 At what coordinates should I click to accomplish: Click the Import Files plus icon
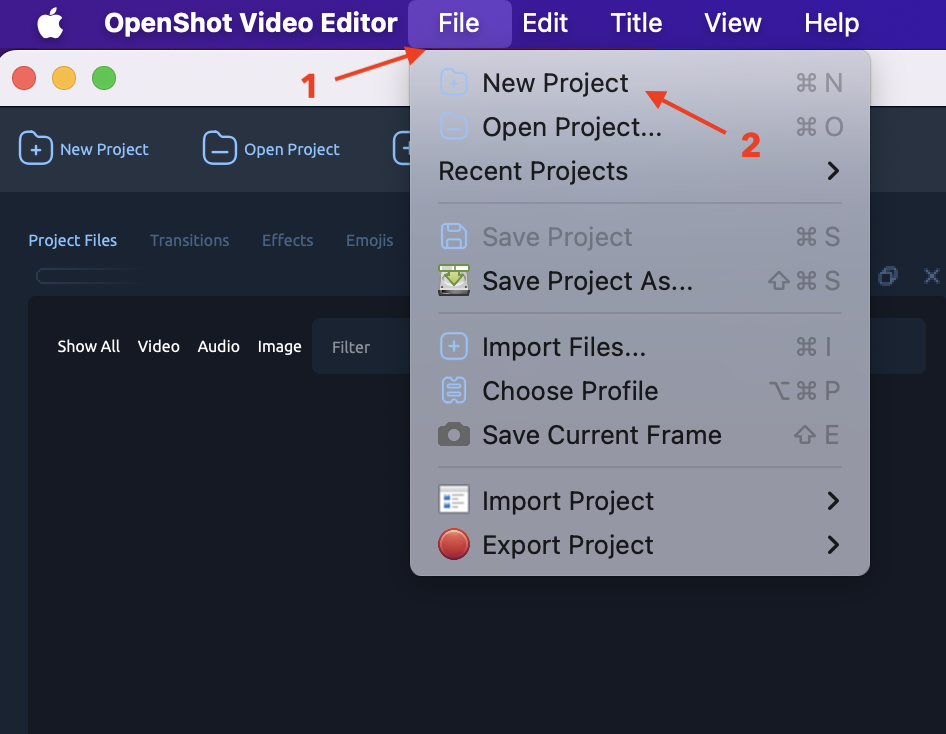(454, 347)
